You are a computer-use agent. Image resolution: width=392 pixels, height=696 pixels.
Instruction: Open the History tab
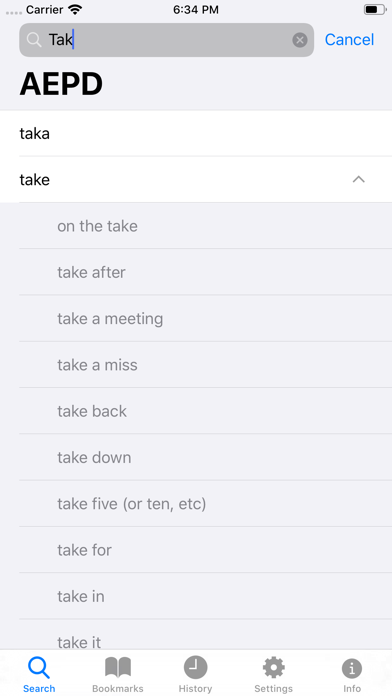pos(195,674)
